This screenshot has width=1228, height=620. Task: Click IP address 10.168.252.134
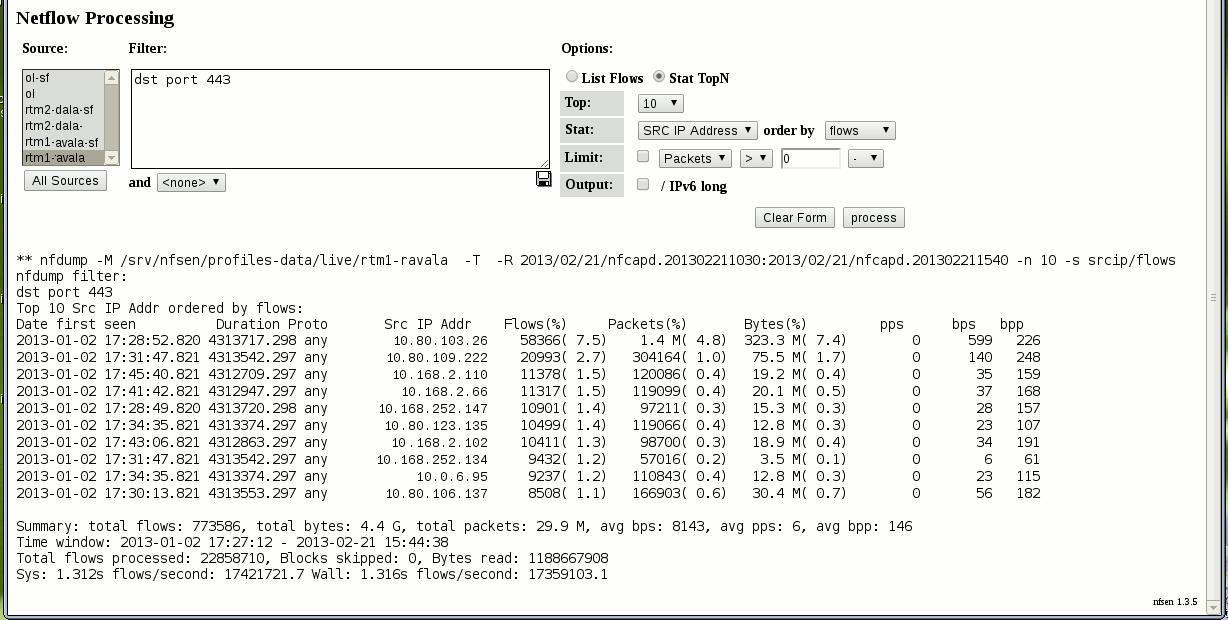point(433,459)
